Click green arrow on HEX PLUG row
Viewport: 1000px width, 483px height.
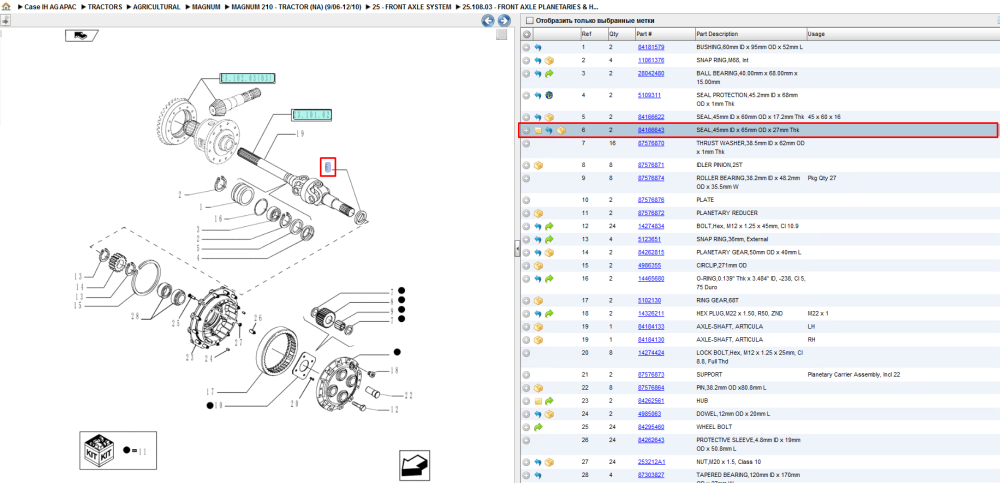[549, 314]
